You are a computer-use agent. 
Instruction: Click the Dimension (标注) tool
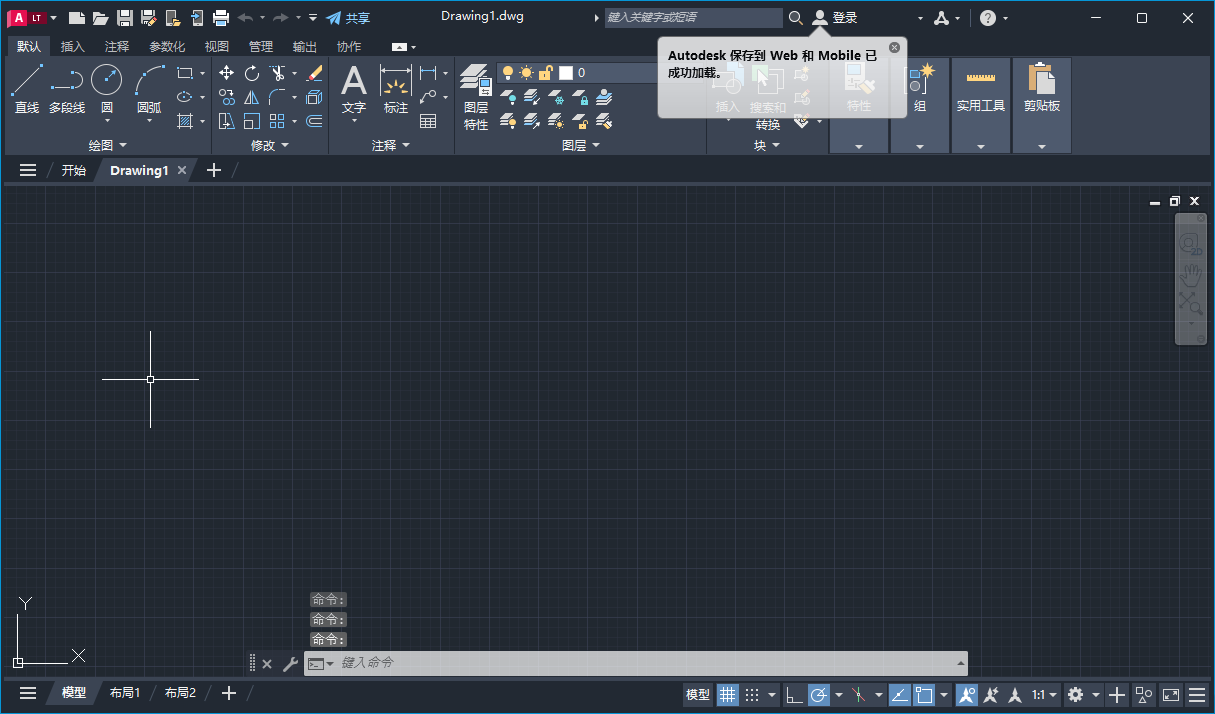click(x=395, y=88)
